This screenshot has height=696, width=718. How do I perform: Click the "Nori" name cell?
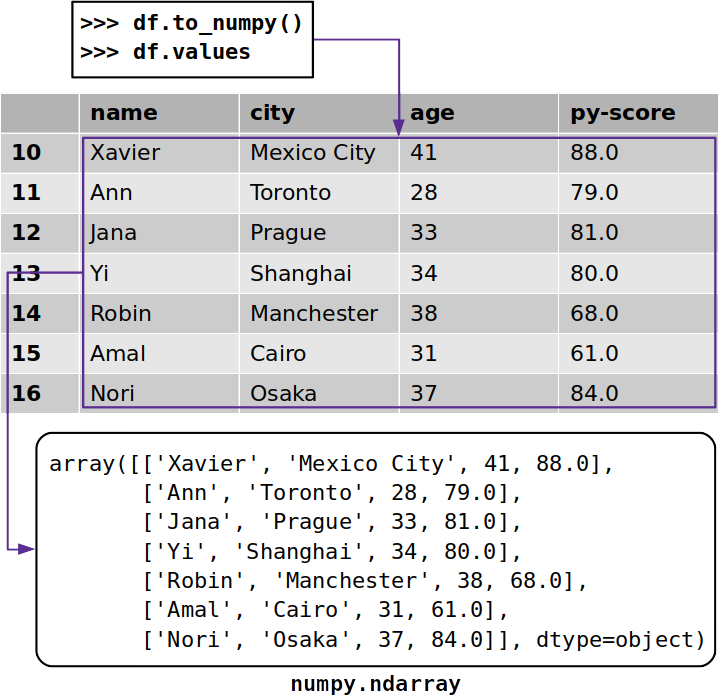pos(112,393)
